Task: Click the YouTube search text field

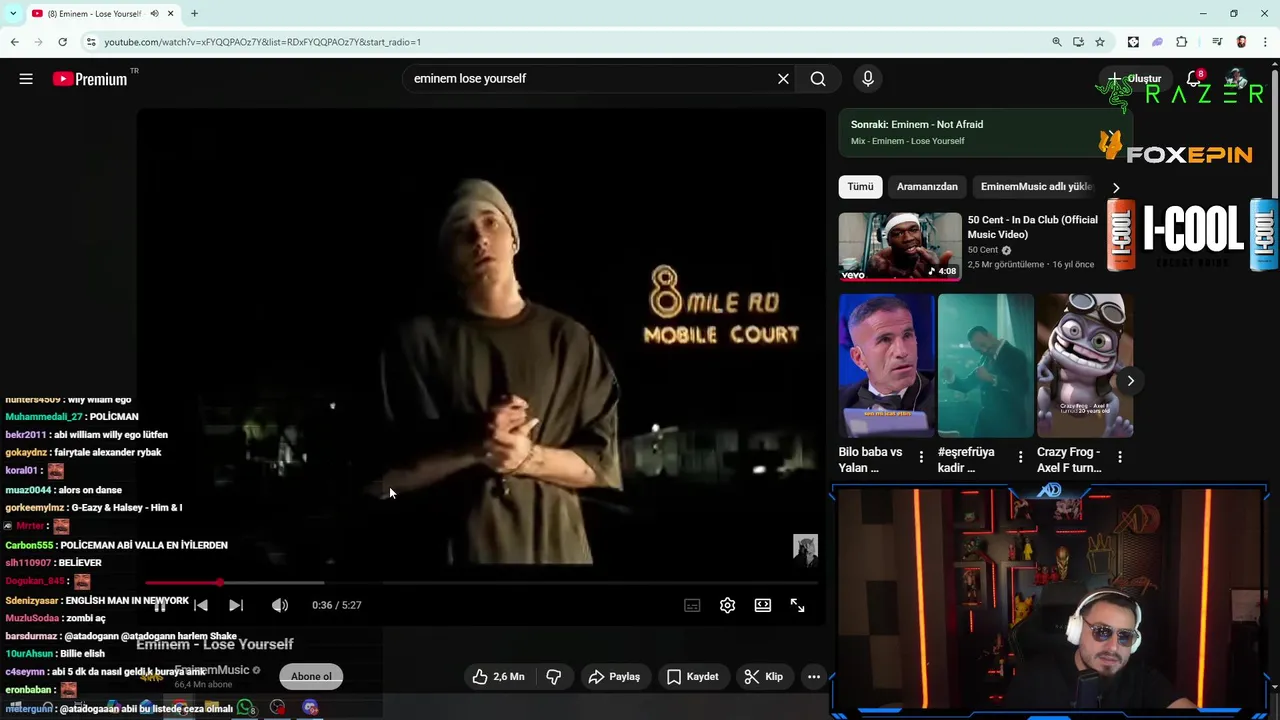Action: pos(588,79)
